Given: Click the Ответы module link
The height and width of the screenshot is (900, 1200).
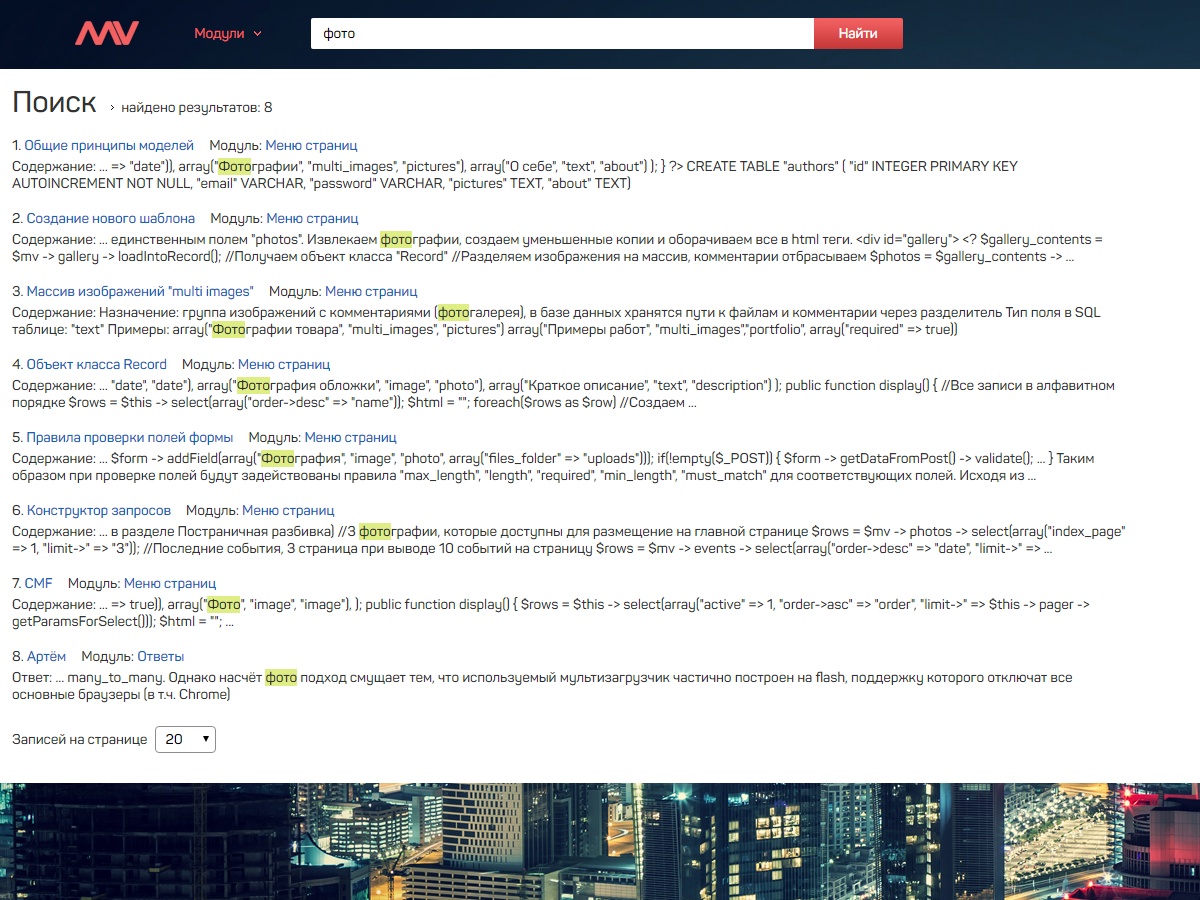Looking at the screenshot, I should point(161,656).
